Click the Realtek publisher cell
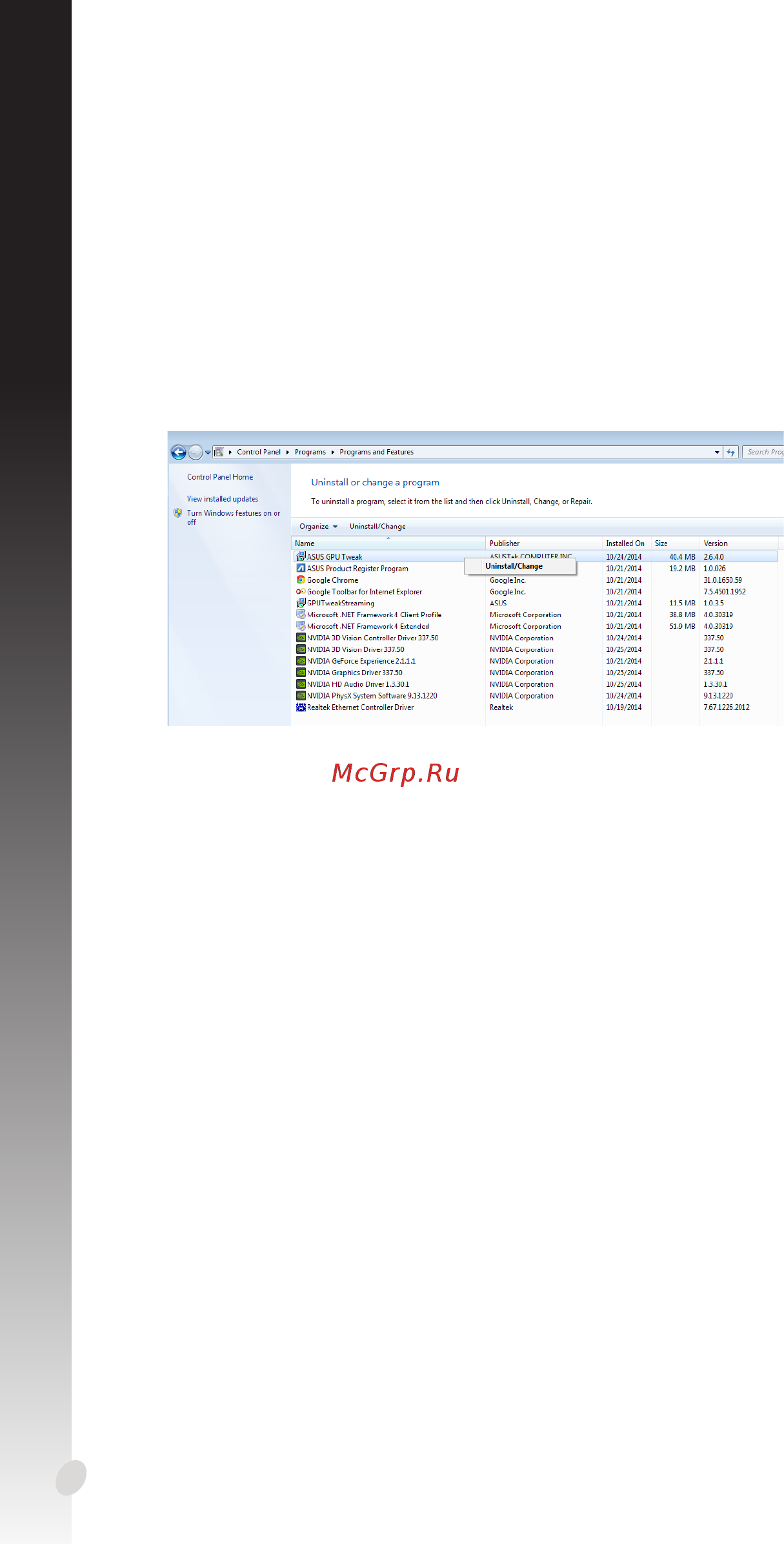Image resolution: width=784 pixels, height=1544 pixels. (501, 708)
